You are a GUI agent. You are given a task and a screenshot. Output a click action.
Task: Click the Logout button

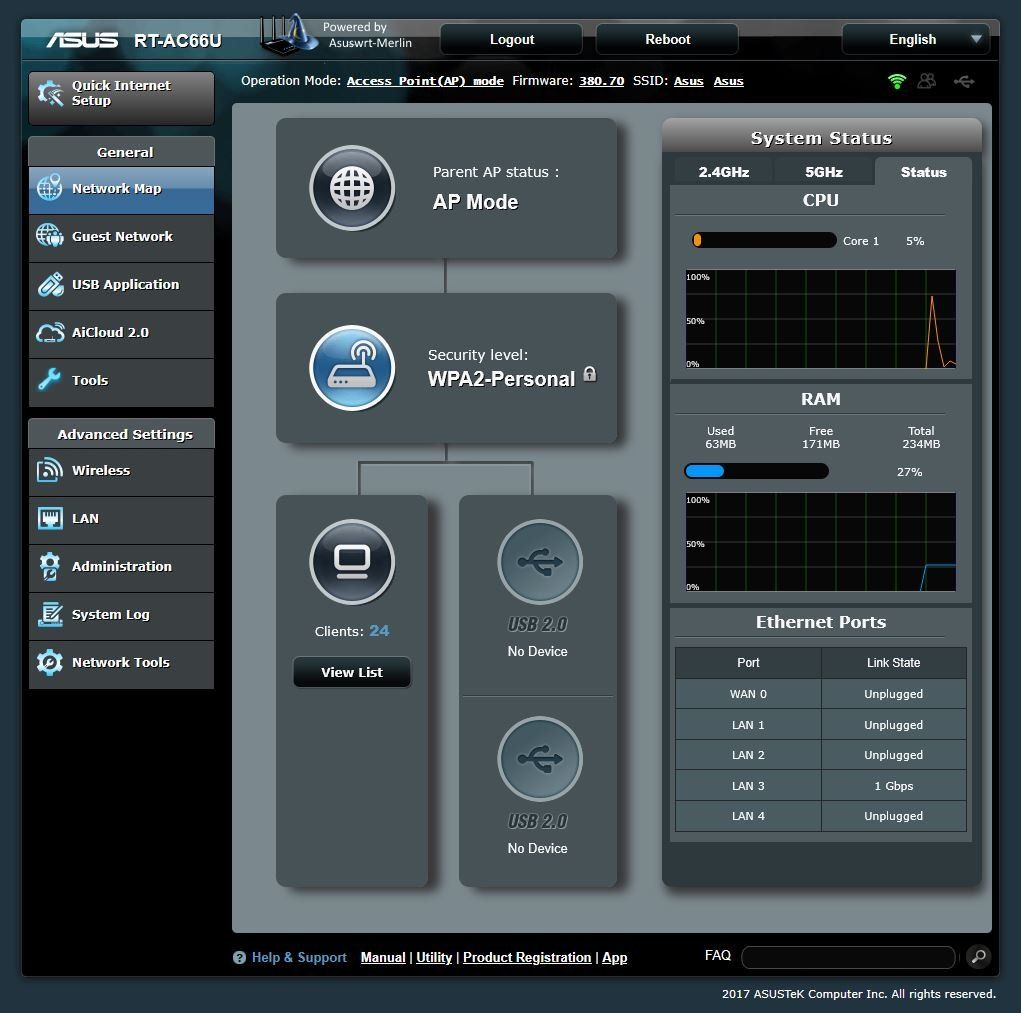(511, 40)
